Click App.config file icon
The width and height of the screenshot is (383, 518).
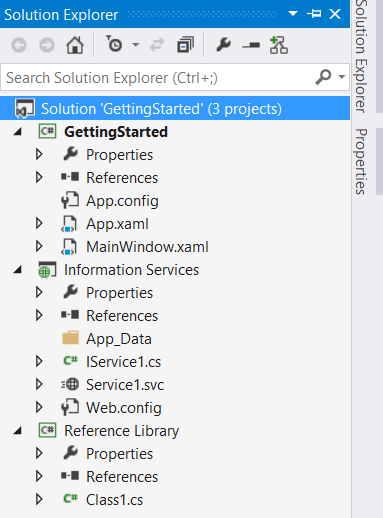(70, 200)
